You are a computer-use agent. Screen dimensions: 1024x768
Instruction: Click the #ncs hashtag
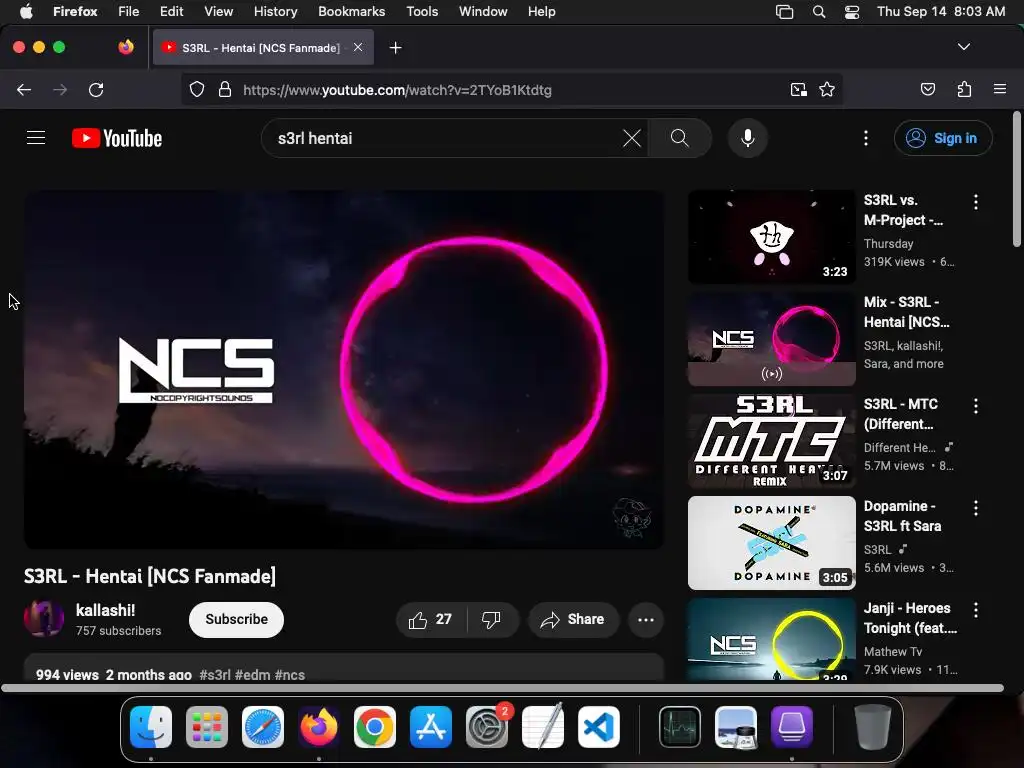(290, 675)
